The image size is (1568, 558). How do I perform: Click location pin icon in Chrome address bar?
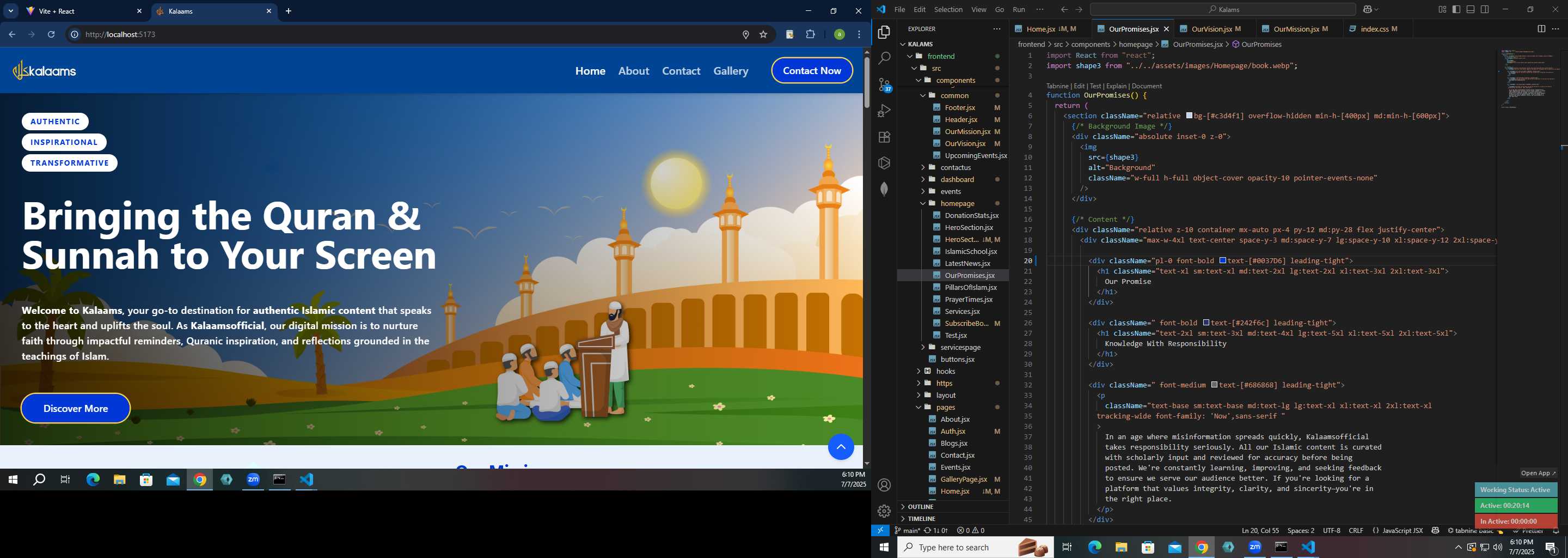pyautogui.click(x=746, y=34)
